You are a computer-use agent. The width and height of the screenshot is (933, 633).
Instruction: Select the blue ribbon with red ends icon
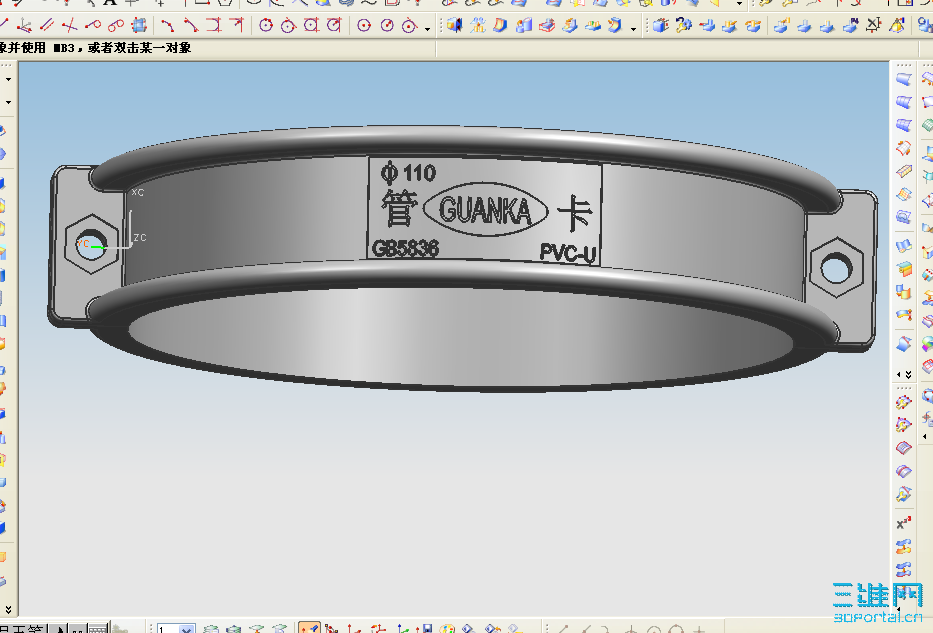(904, 315)
